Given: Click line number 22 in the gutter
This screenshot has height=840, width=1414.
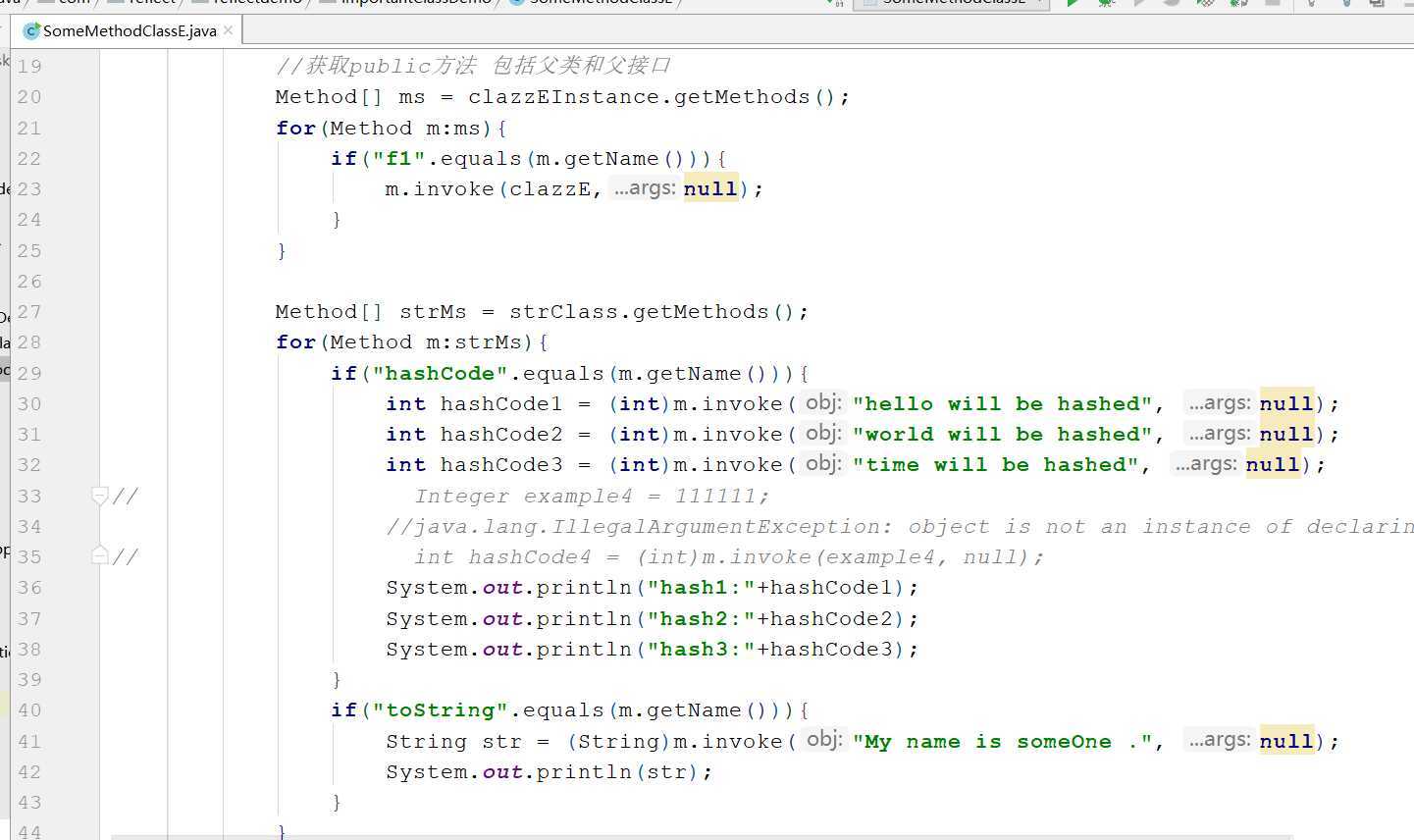Looking at the screenshot, I should click(29, 158).
